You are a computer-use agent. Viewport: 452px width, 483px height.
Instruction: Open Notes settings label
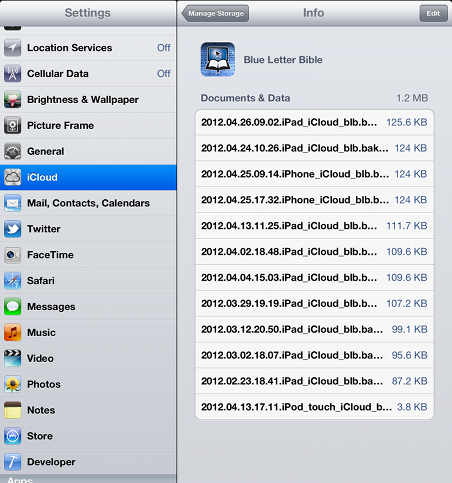click(41, 410)
